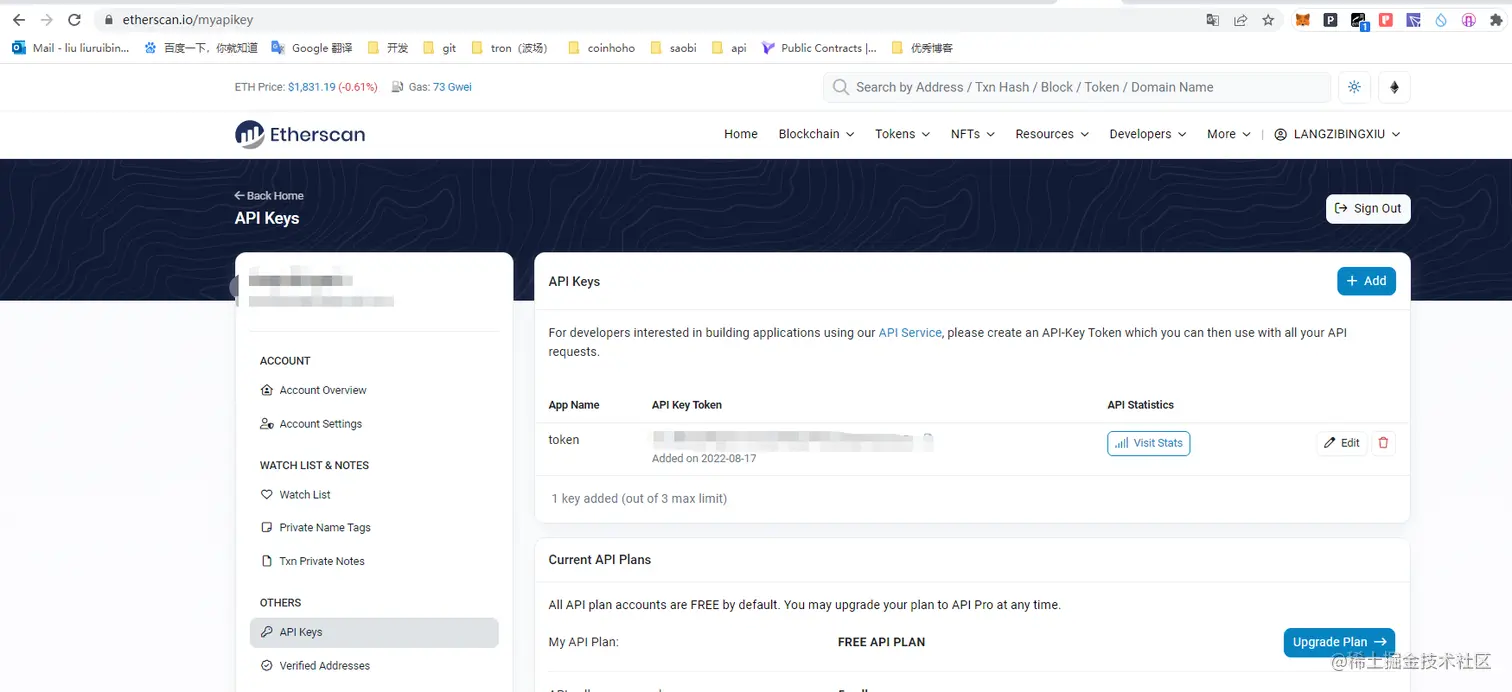Sign out of the account
1512x692 pixels.
click(x=1368, y=208)
